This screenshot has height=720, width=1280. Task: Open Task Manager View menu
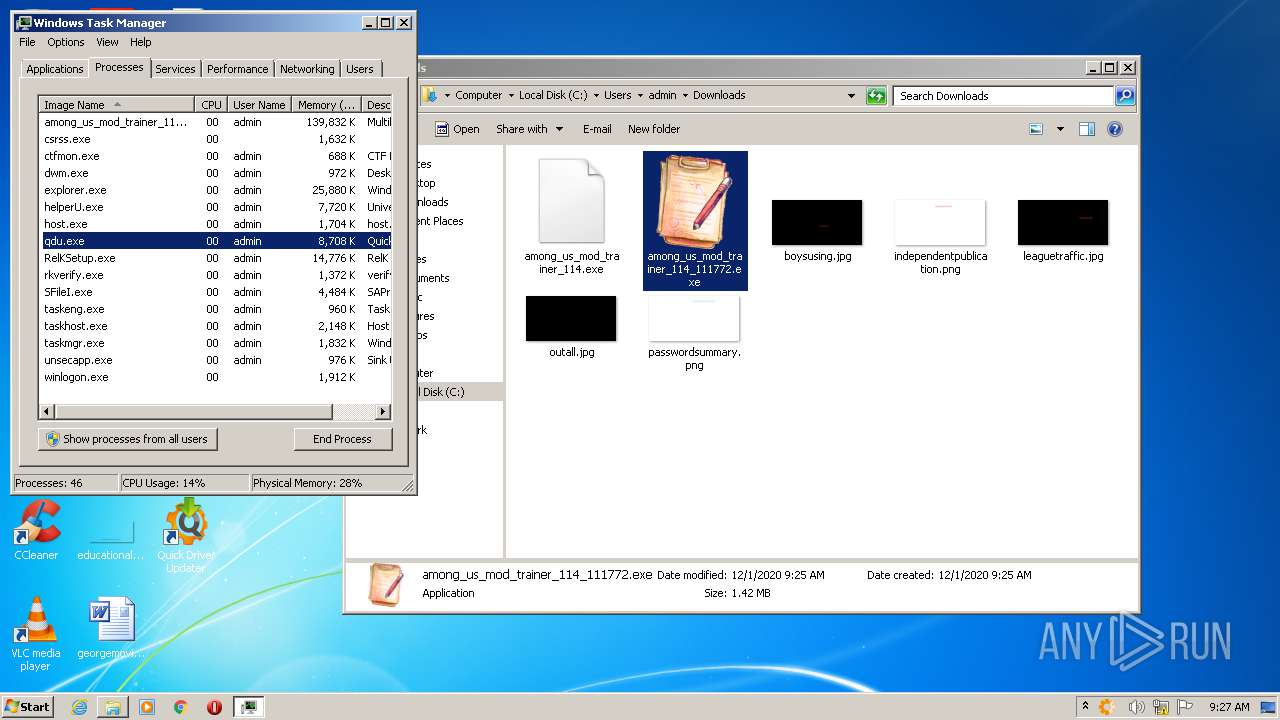click(x=107, y=42)
